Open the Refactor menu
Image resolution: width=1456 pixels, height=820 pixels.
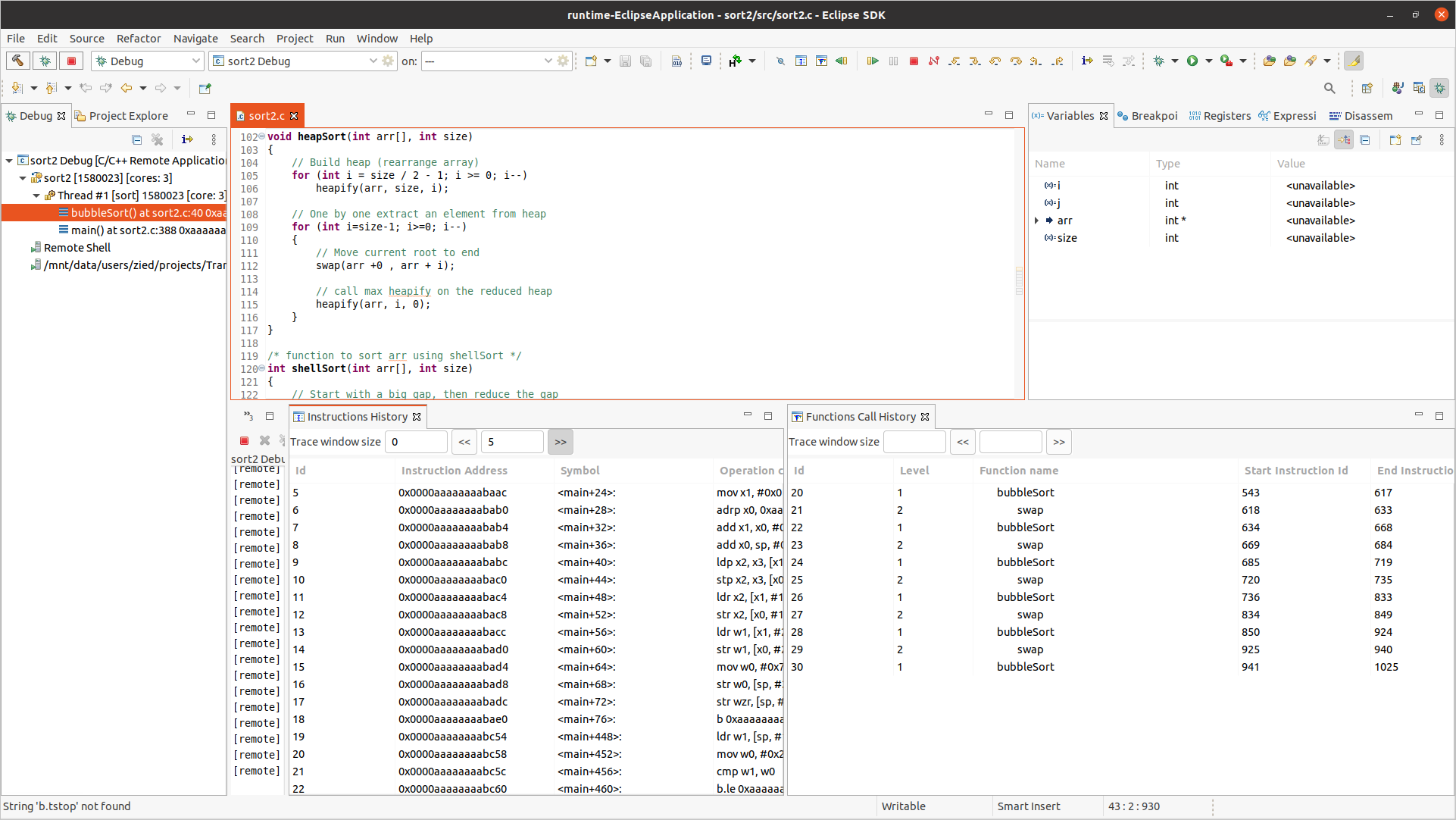click(138, 39)
